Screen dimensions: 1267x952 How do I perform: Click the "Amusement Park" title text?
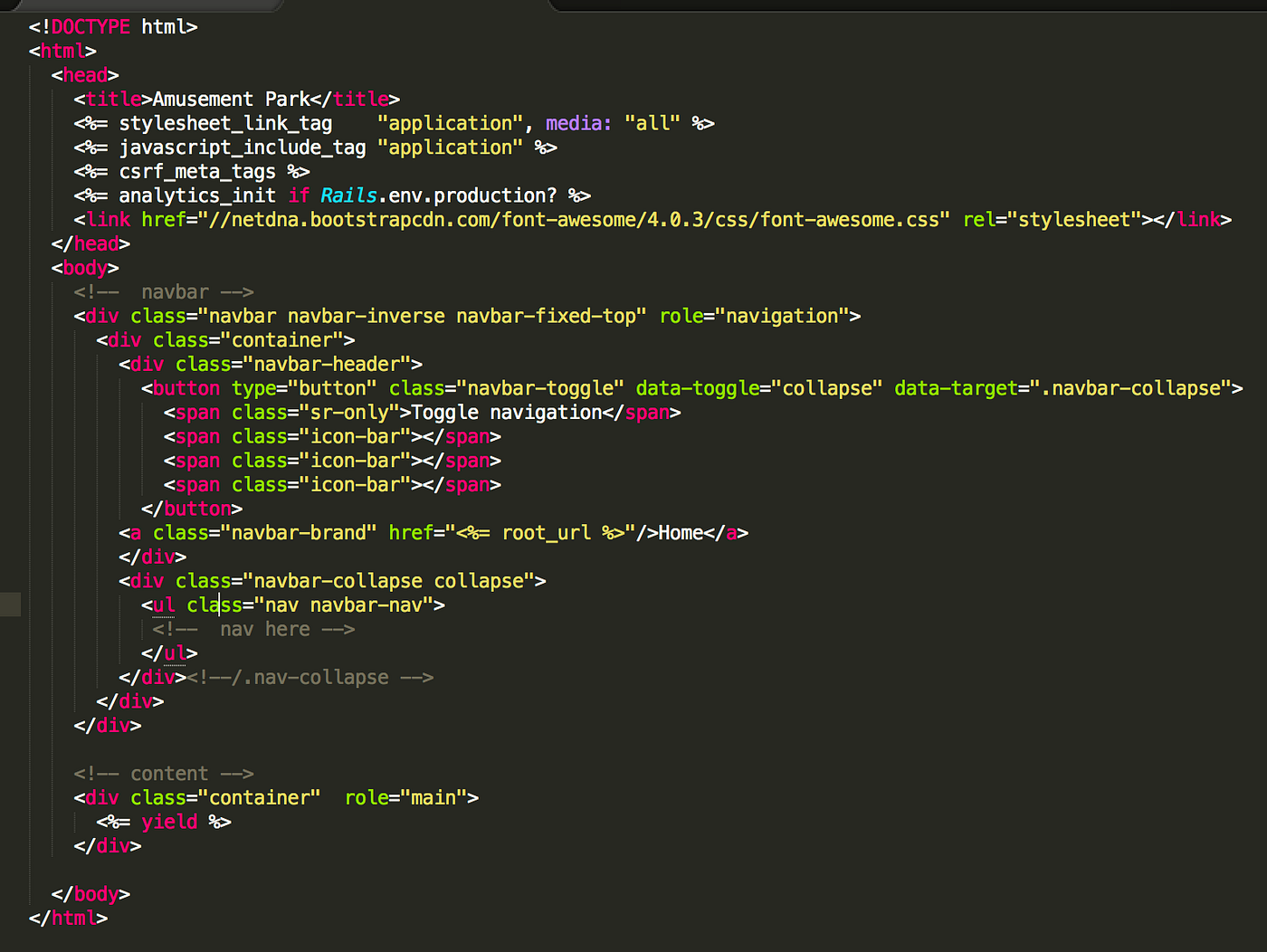(231, 100)
